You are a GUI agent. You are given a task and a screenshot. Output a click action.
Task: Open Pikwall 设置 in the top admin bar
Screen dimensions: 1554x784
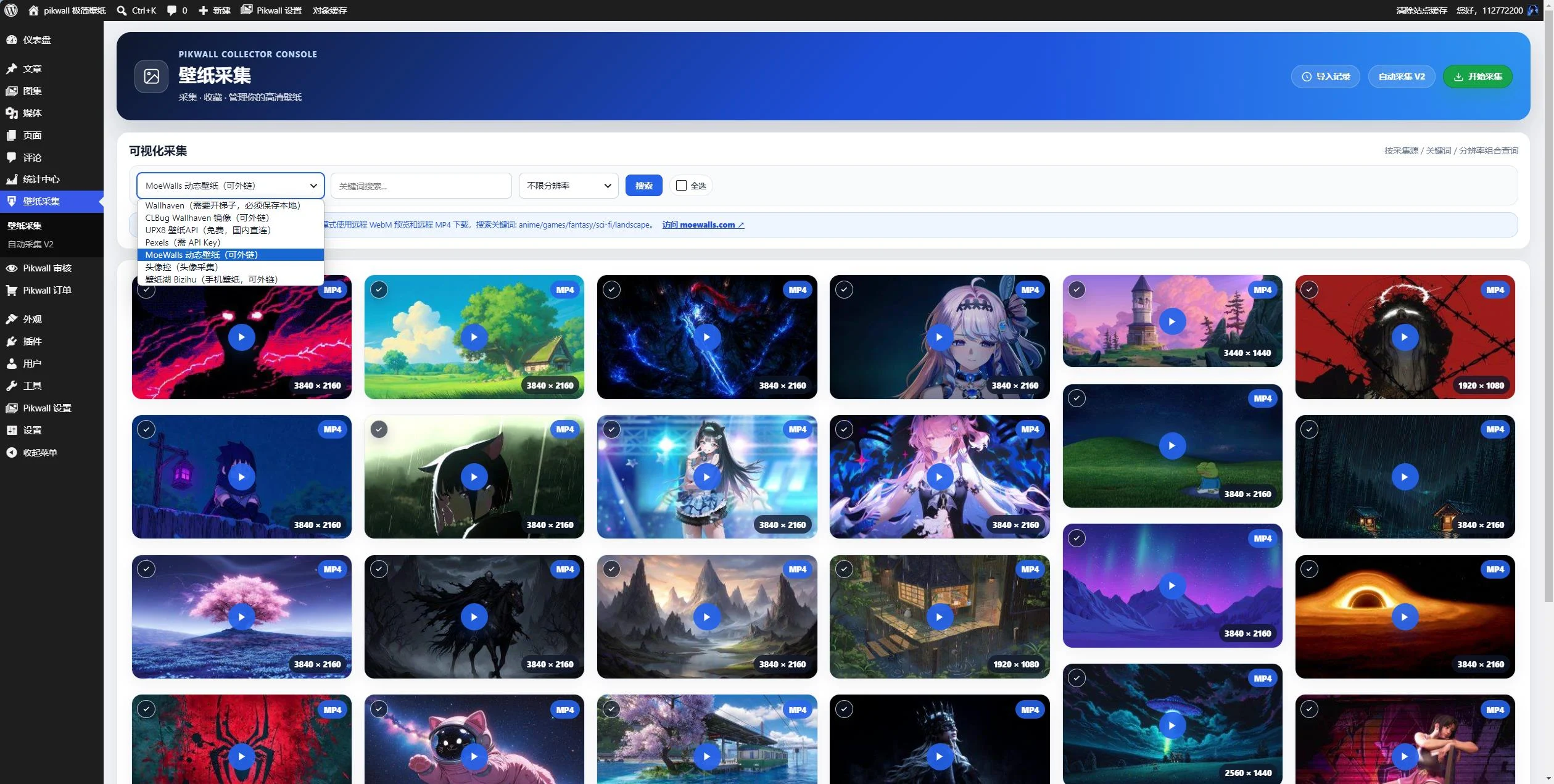click(271, 10)
